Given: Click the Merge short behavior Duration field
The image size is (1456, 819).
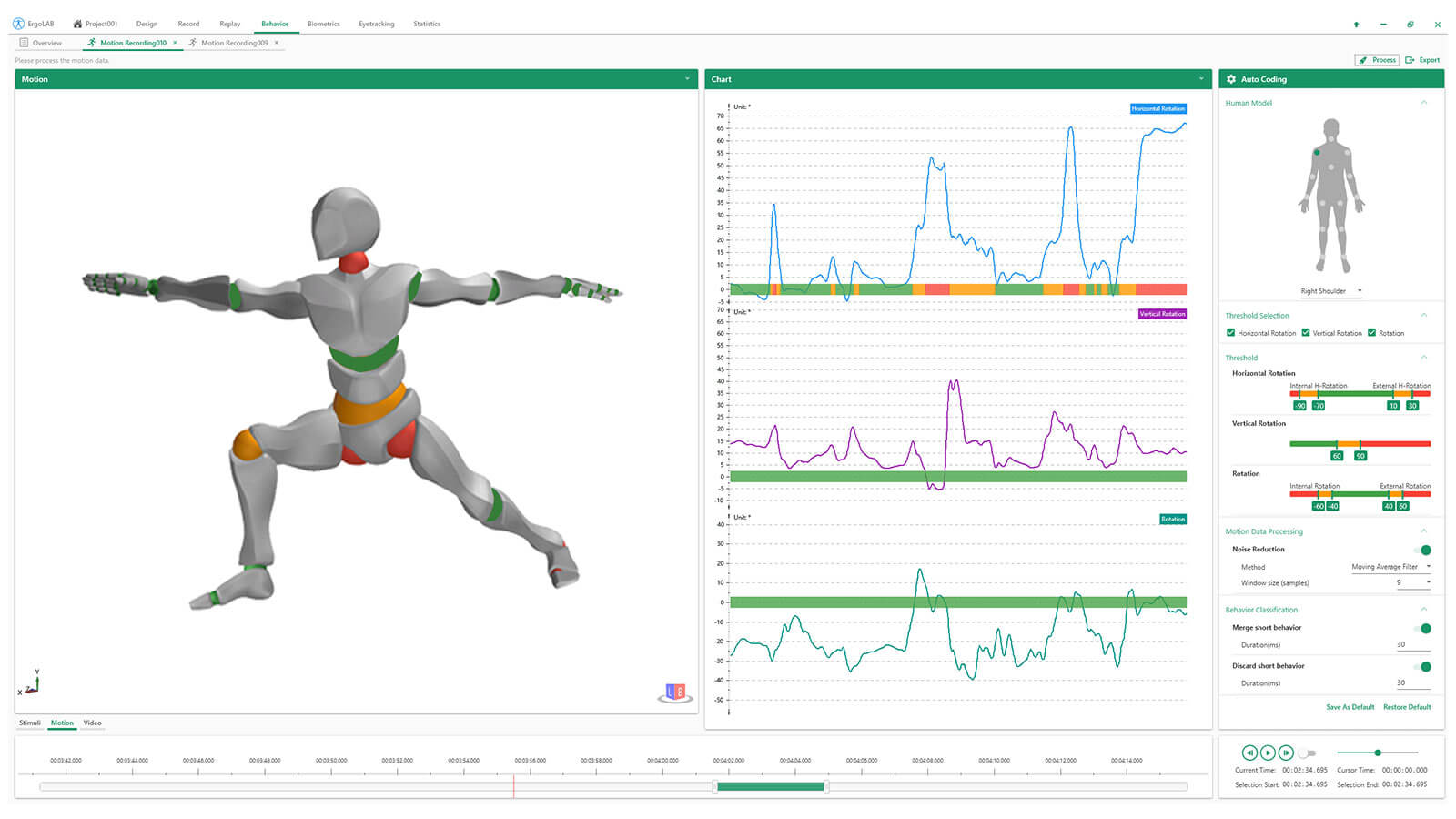Looking at the screenshot, I should point(1413,645).
